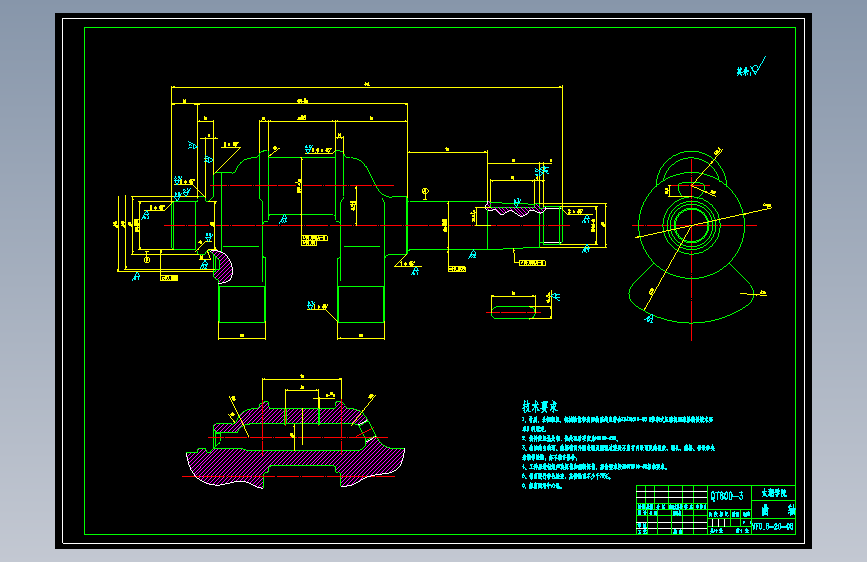Click the left counterweight rectangle
Viewport: 867px width, 562px height.
coord(242,304)
